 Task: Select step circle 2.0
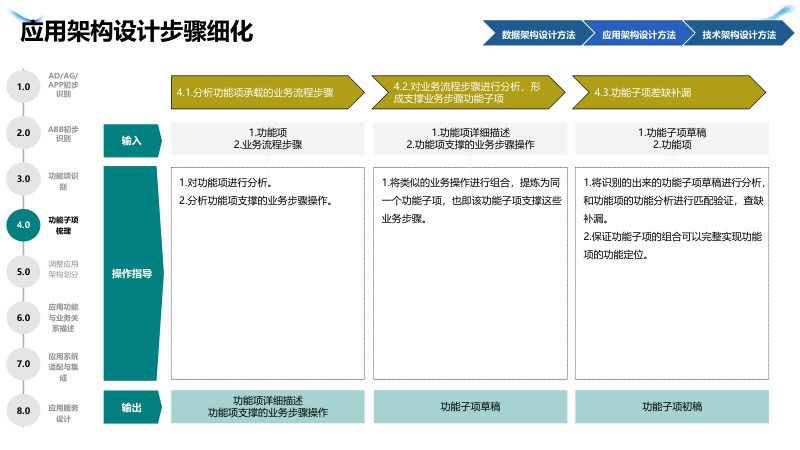(23, 133)
